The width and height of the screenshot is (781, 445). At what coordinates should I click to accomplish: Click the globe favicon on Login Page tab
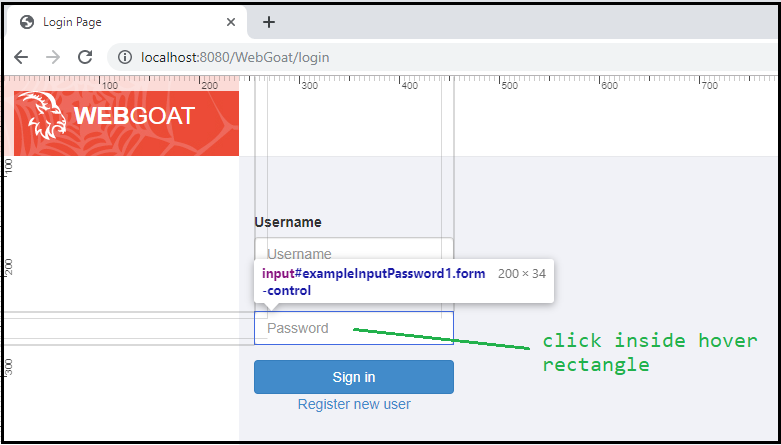27,22
